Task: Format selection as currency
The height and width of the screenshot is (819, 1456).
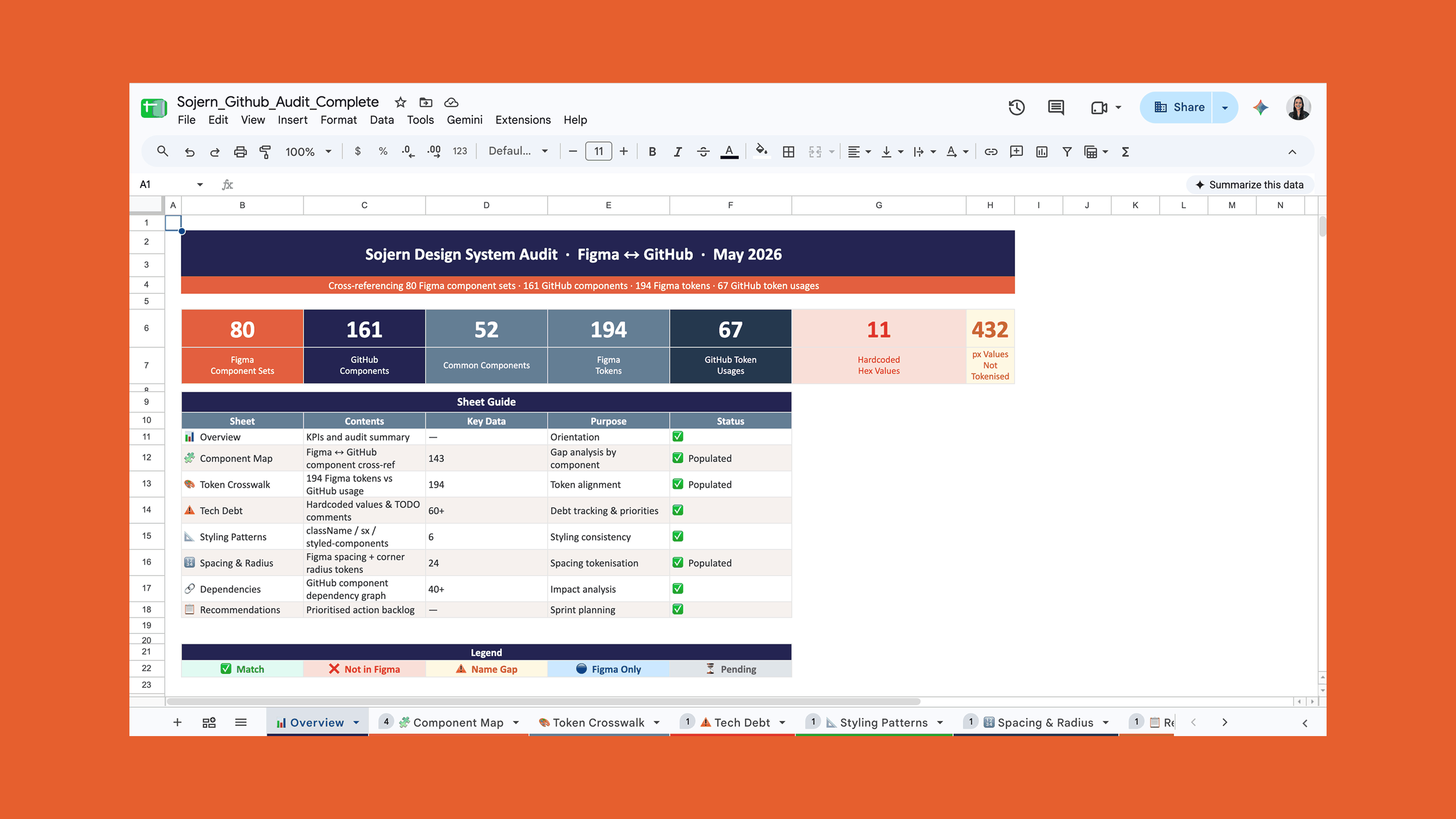Action: pos(357,152)
